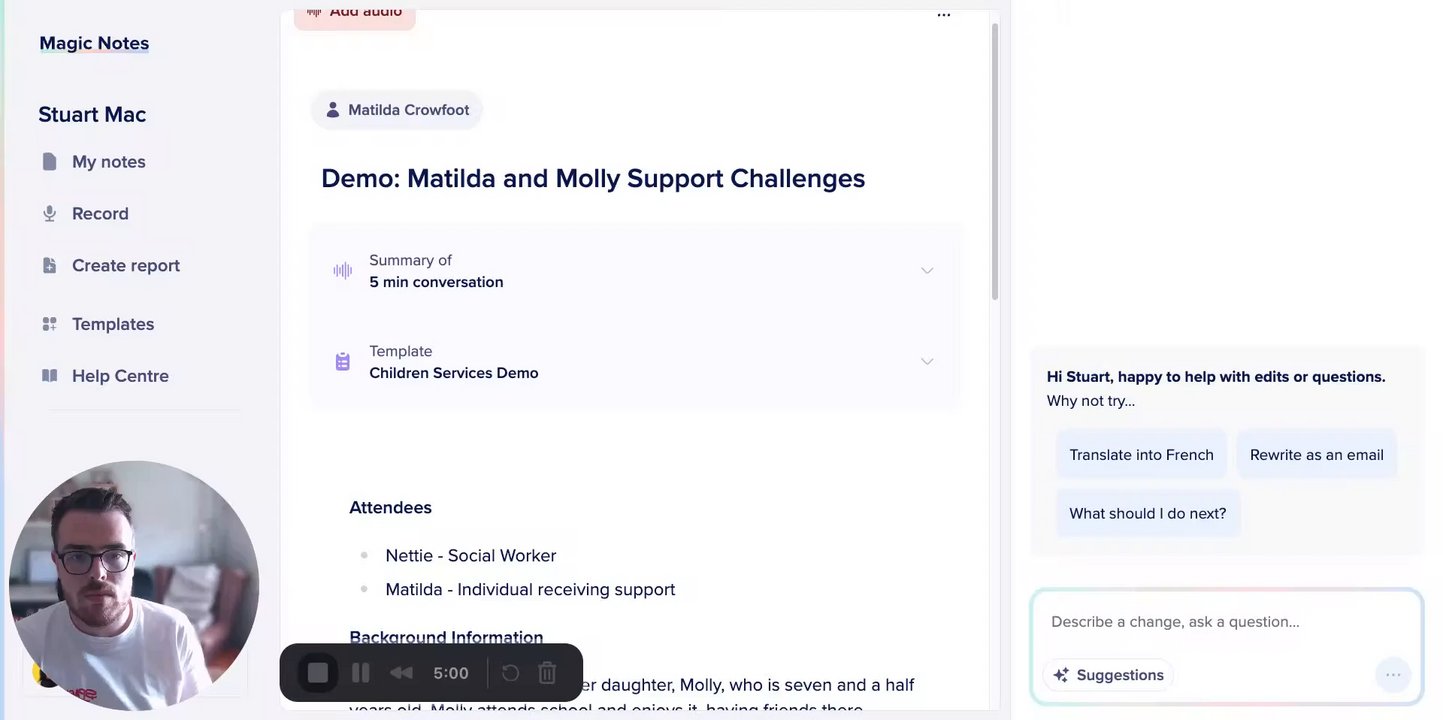Viewport: 1443px width, 720px height.
Task: Click the text '5 min conversation'
Action: click(x=436, y=282)
